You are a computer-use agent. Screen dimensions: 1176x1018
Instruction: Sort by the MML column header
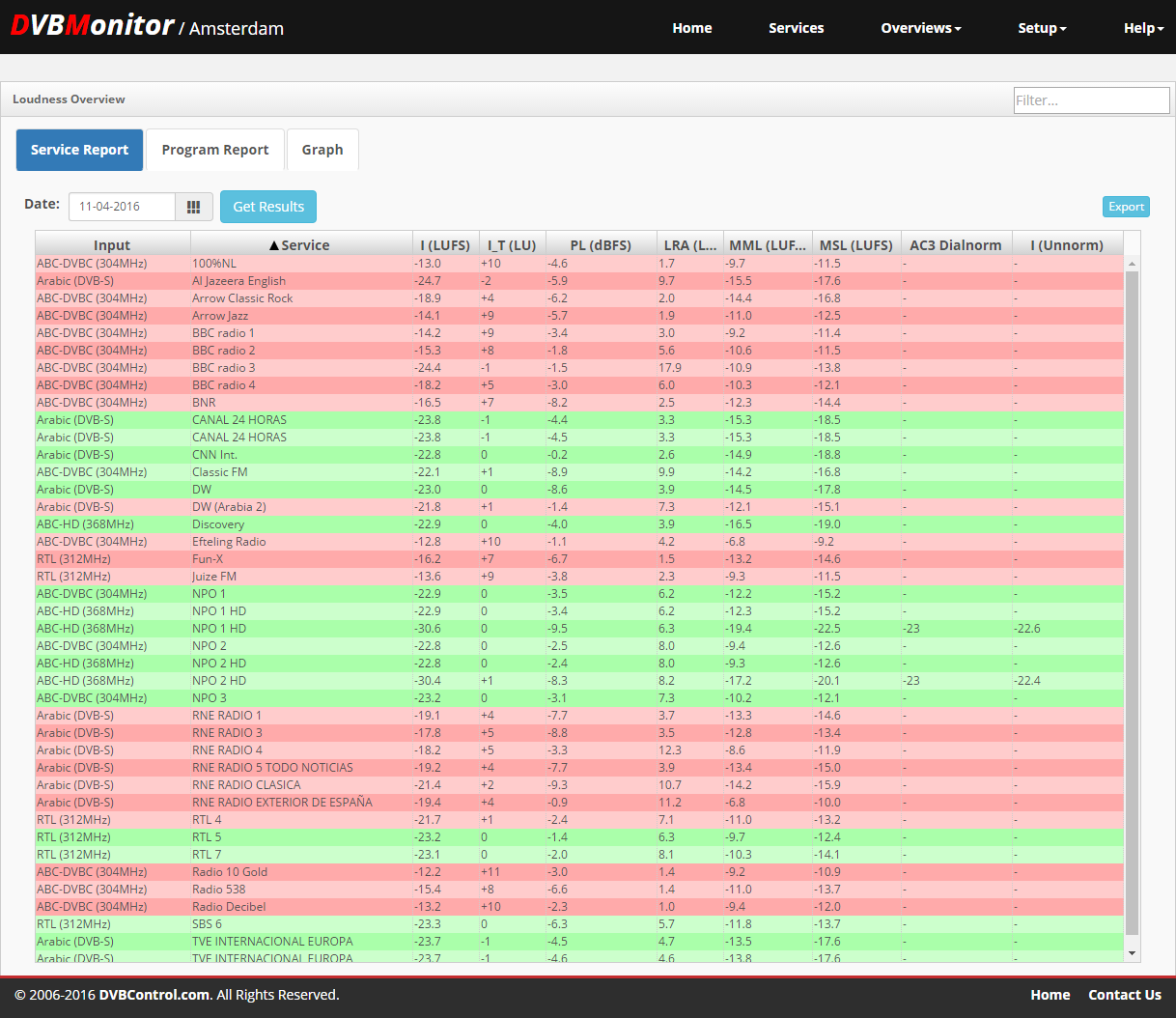point(768,245)
